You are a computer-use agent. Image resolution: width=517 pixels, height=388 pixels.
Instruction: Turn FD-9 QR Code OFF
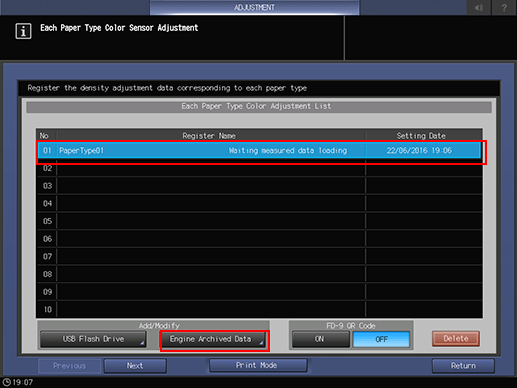pos(381,339)
